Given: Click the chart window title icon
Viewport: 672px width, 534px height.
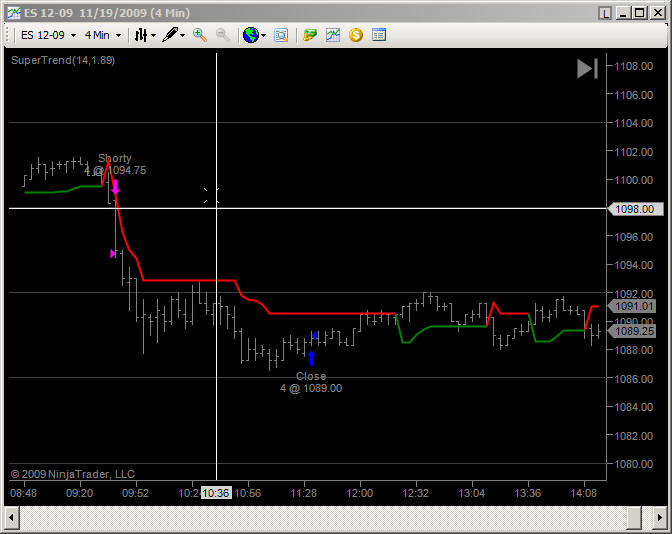Looking at the screenshot, I should 14,13.
